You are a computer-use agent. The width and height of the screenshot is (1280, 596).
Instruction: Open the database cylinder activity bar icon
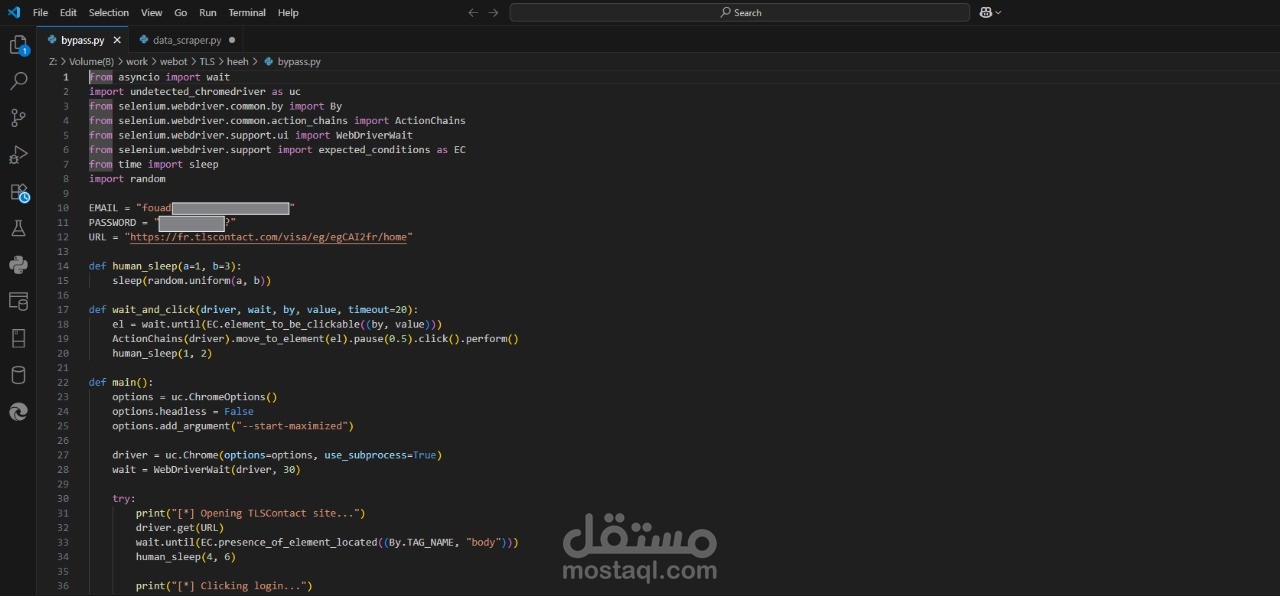click(18, 375)
